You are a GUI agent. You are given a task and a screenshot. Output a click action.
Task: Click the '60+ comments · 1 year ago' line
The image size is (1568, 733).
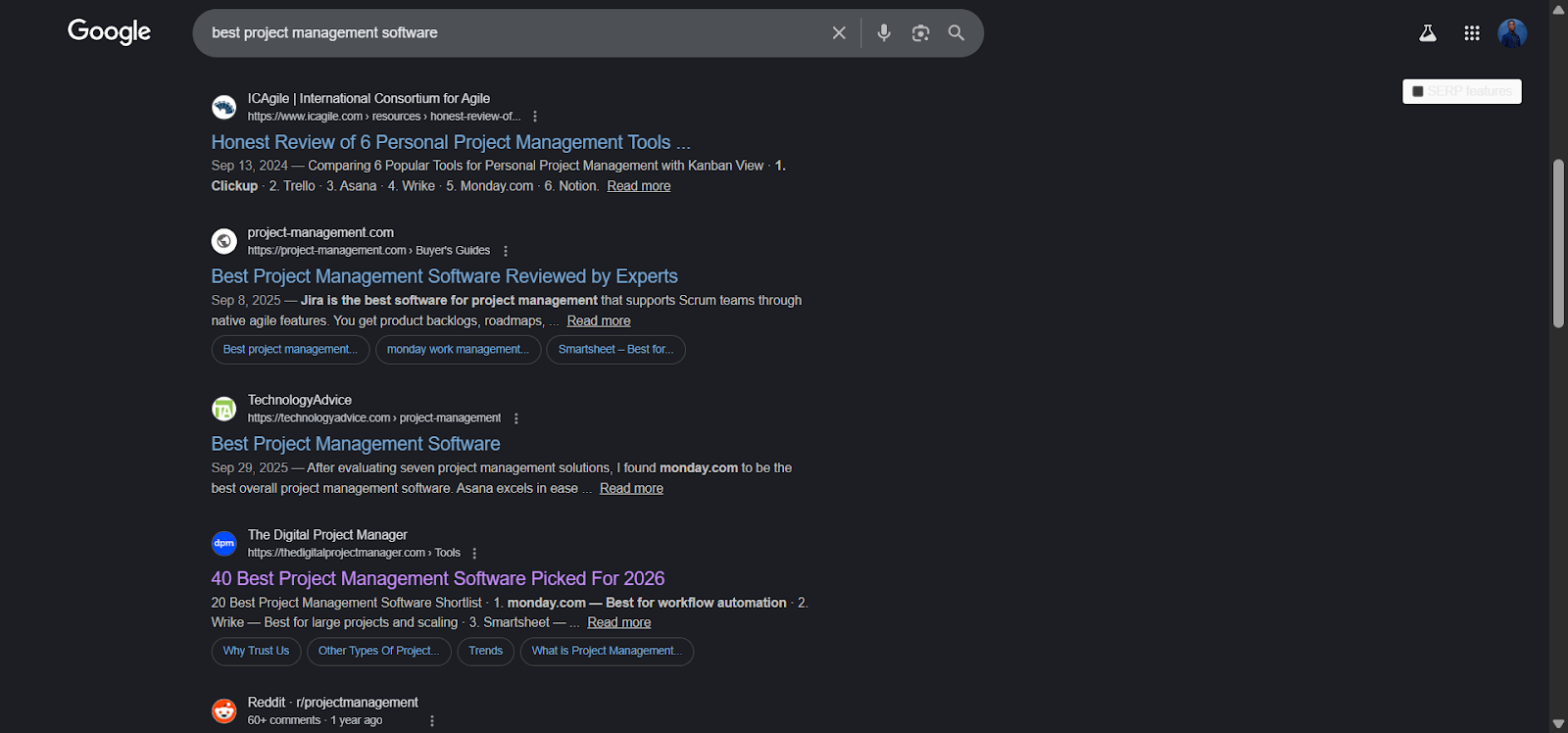[x=315, y=720]
